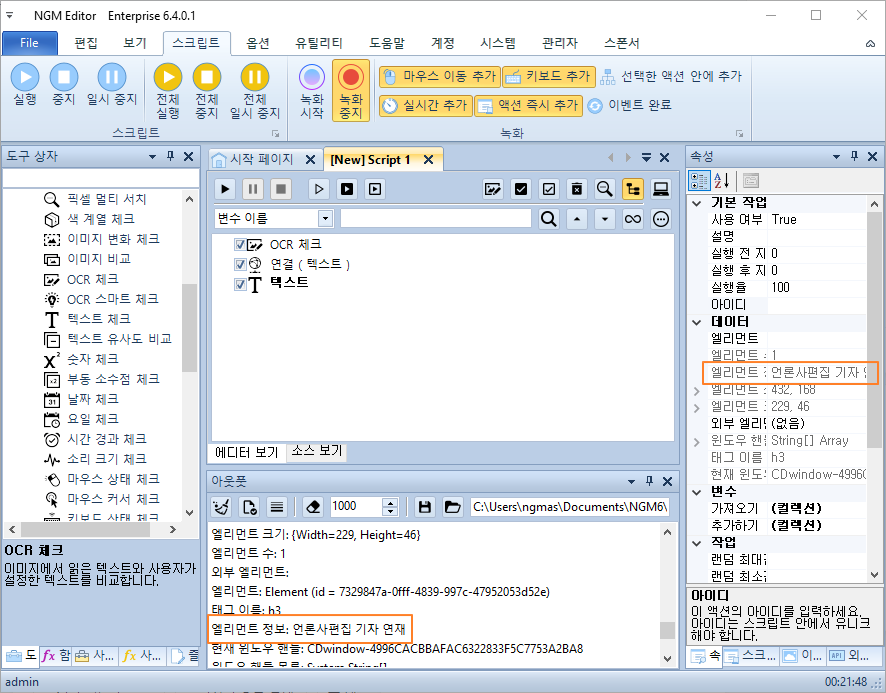Viewport: 886px width, 693px height.
Task: Click editor stop button in script toolbar
Action: [280, 189]
